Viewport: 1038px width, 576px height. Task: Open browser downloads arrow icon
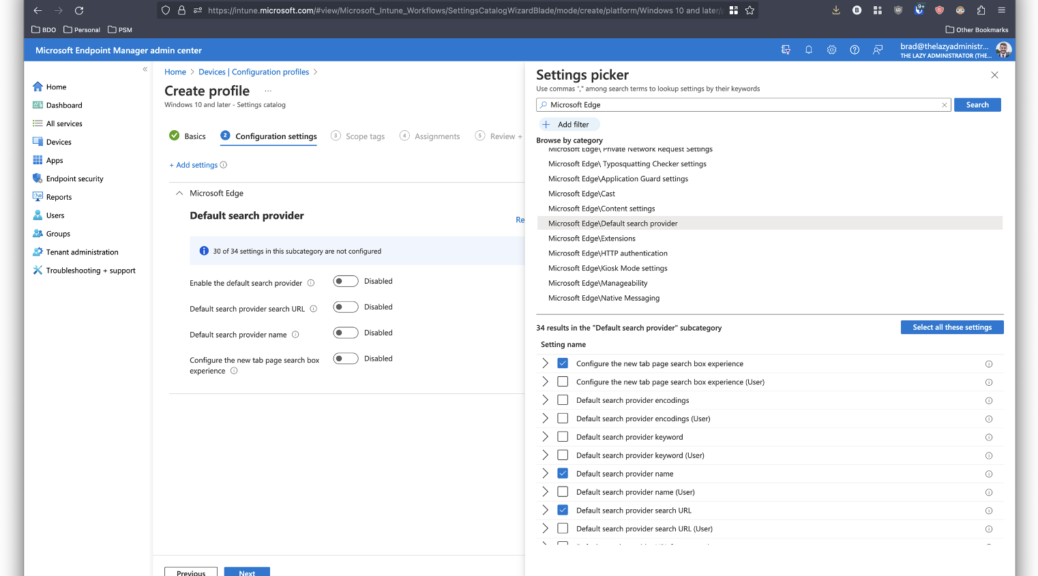pyautogui.click(x=836, y=11)
